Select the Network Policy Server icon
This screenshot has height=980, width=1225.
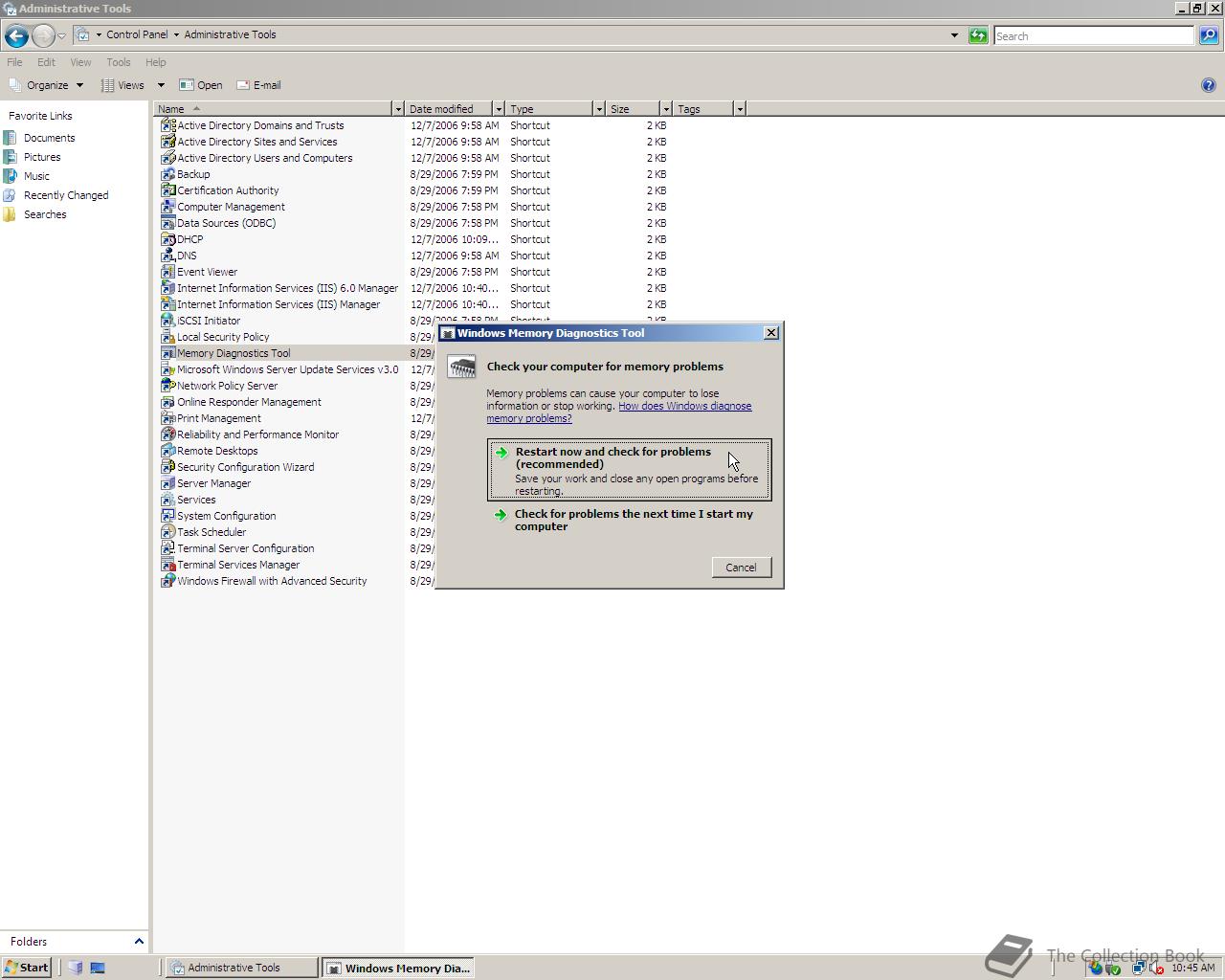click(167, 386)
